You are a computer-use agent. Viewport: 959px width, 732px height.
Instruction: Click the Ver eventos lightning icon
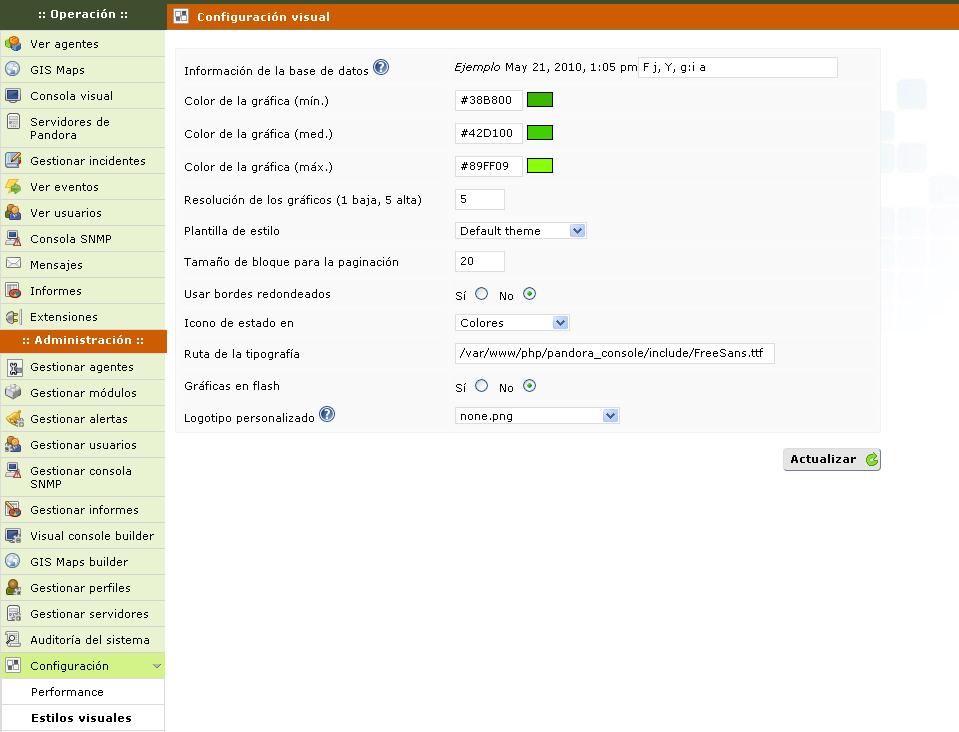(x=13, y=187)
